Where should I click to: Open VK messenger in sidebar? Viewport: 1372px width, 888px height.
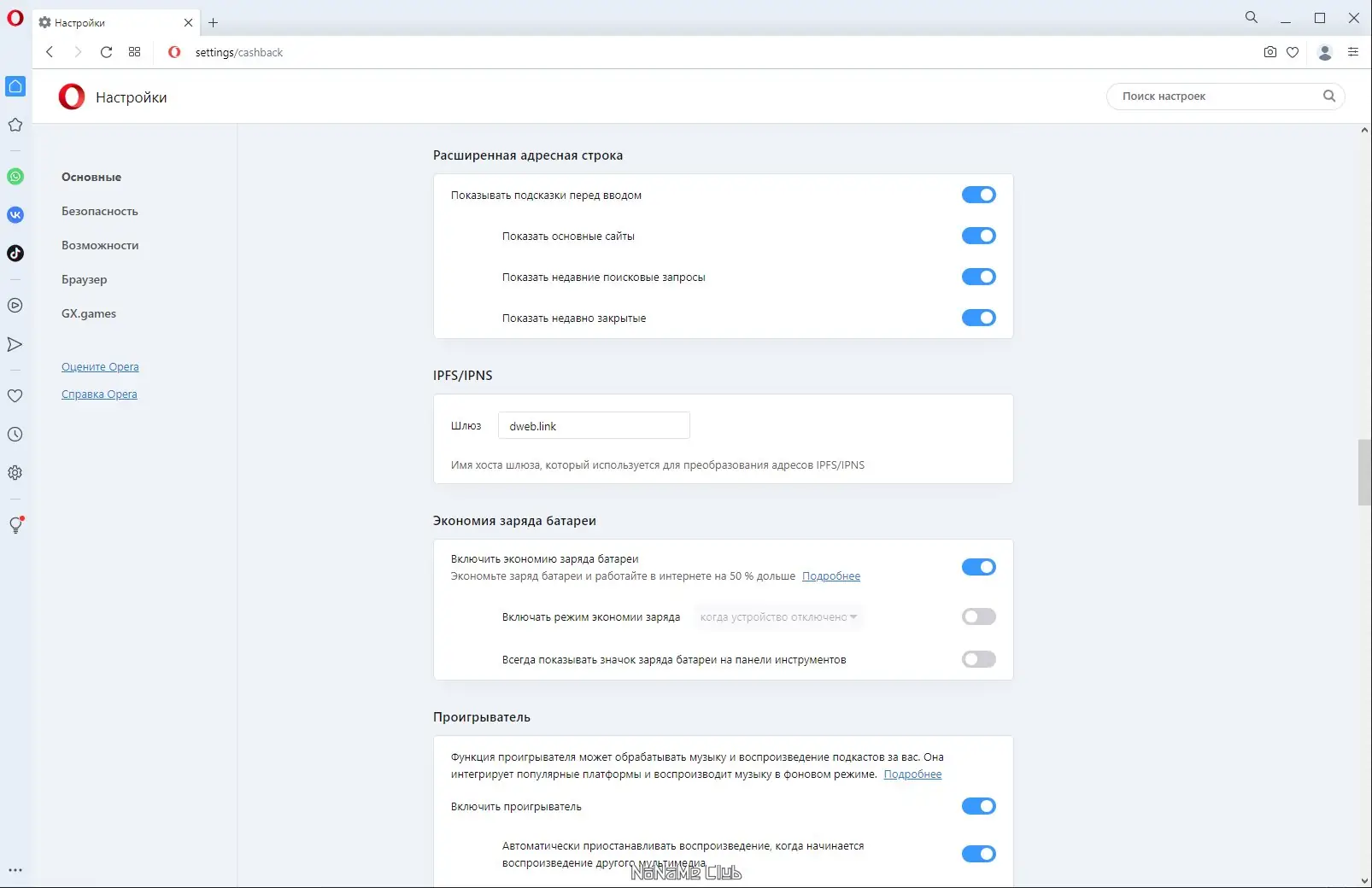(15, 215)
